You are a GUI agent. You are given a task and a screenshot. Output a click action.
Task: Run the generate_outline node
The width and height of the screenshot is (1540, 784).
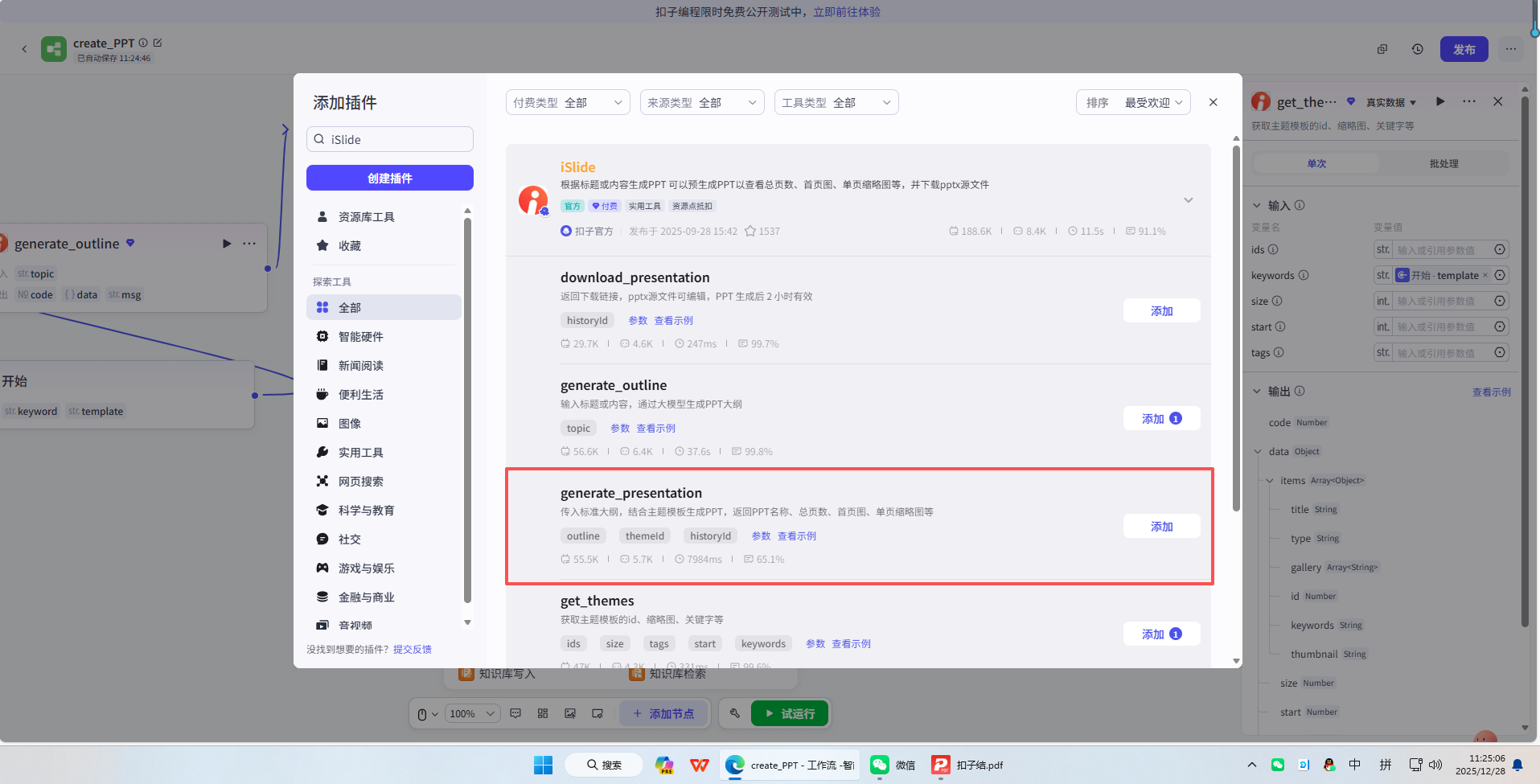[227, 244]
